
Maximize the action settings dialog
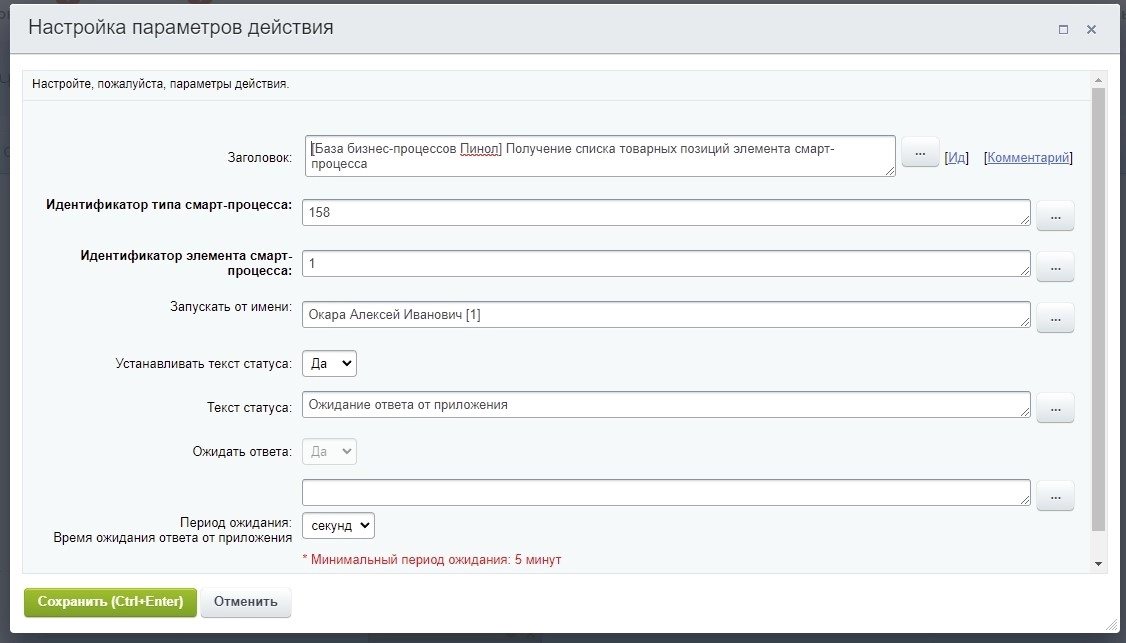click(1064, 30)
